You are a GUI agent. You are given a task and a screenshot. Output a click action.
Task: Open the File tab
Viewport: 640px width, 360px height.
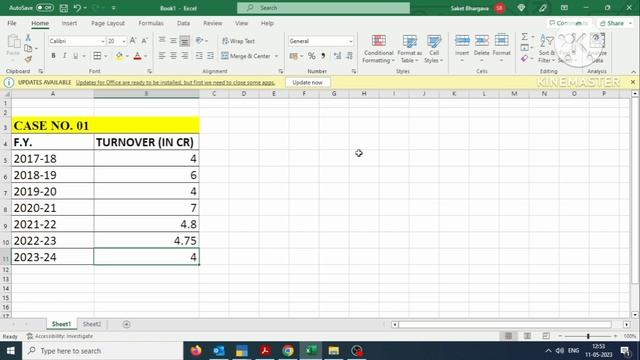[12, 23]
